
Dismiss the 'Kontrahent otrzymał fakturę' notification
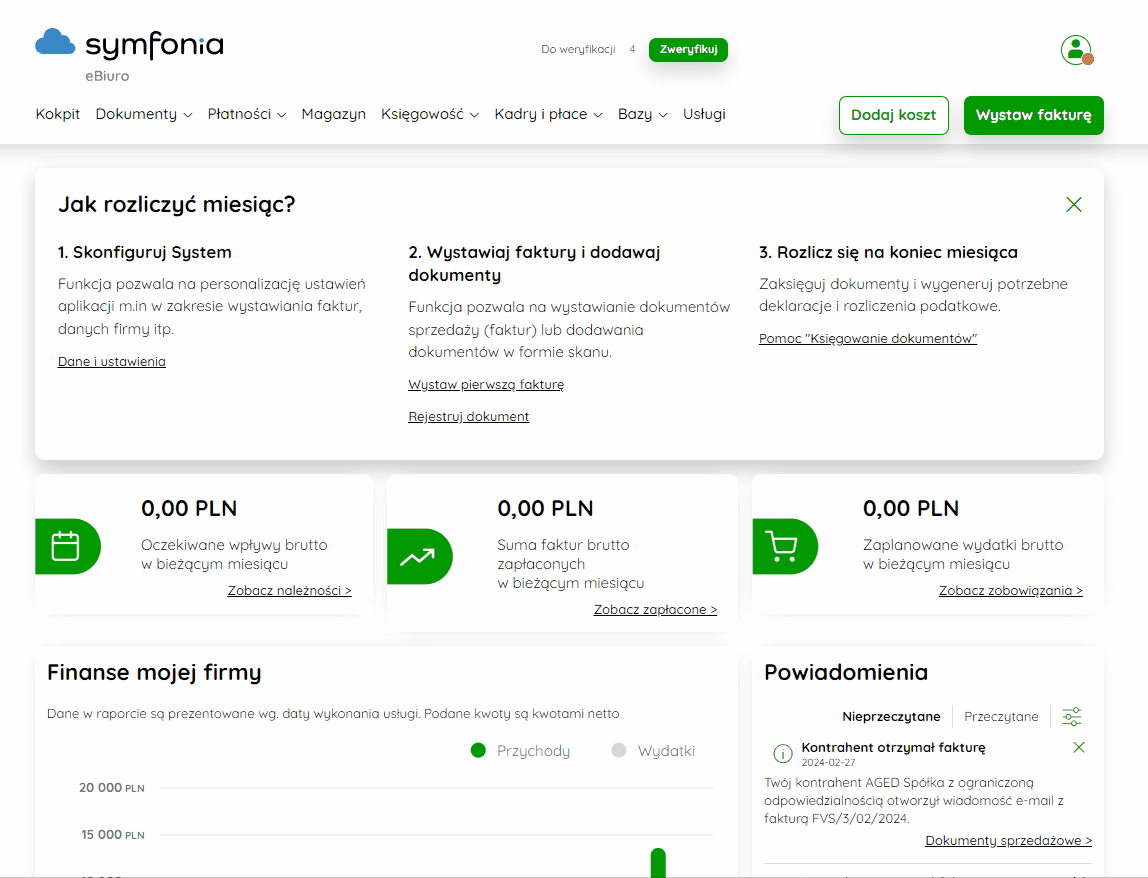coord(1078,748)
